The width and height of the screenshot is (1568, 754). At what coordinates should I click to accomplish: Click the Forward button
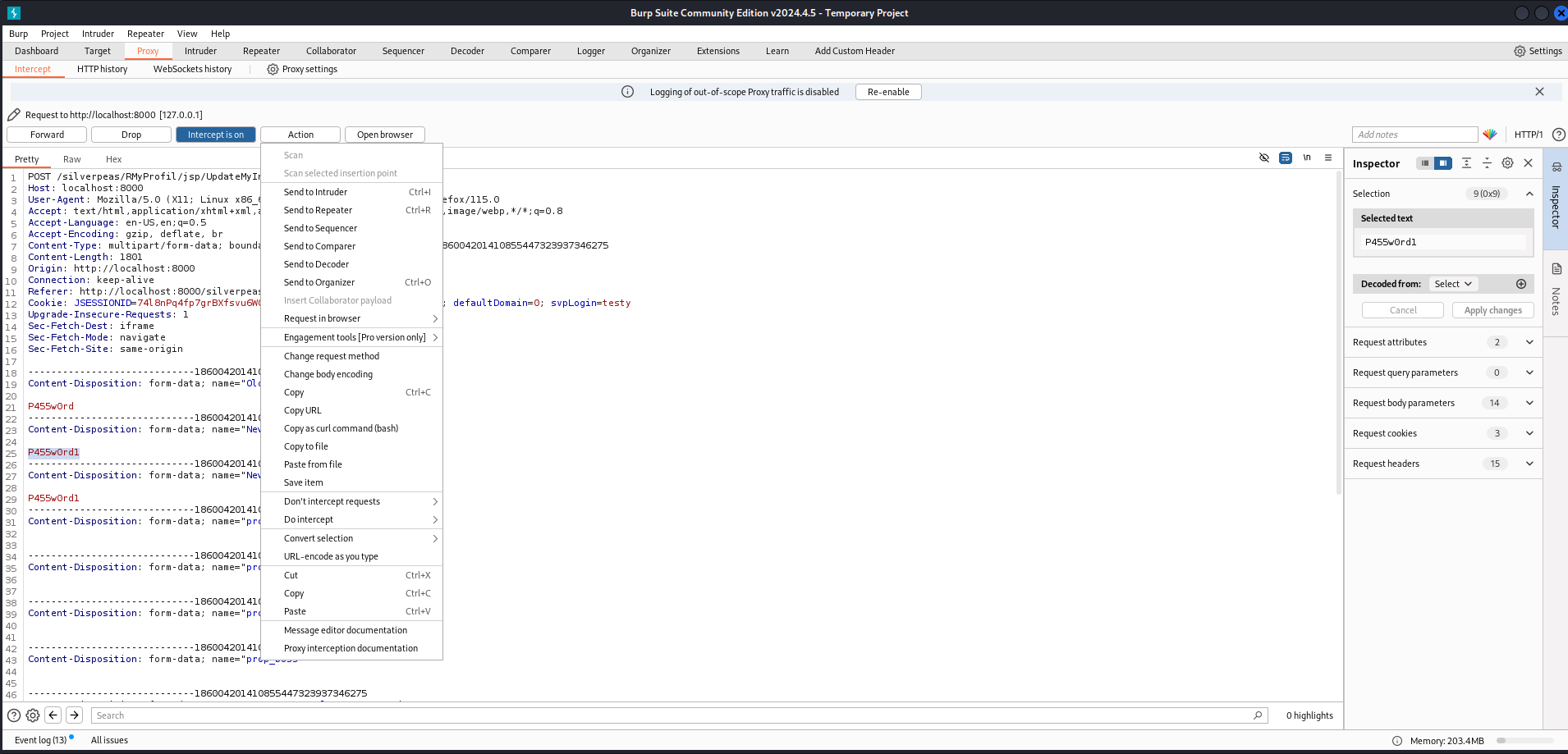click(x=47, y=135)
